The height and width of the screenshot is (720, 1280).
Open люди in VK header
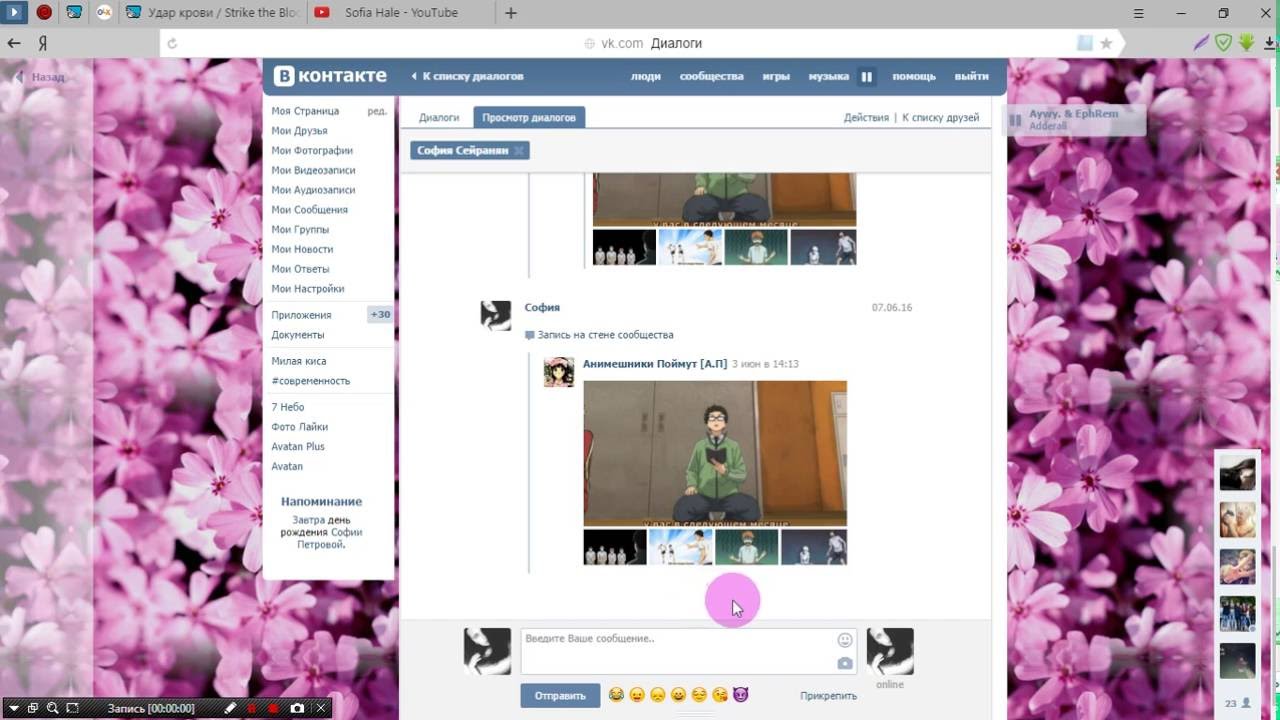[645, 76]
